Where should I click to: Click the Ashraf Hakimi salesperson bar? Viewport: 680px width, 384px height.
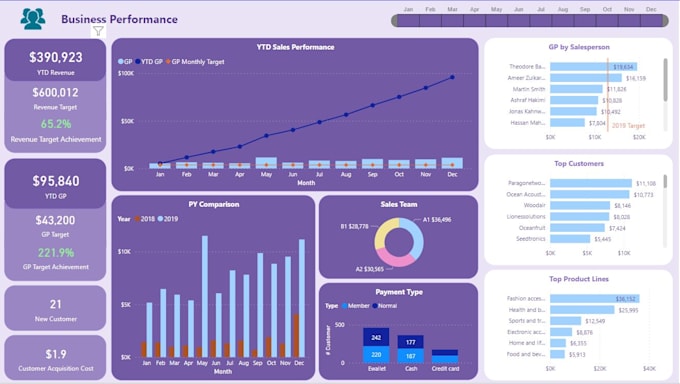click(574, 100)
